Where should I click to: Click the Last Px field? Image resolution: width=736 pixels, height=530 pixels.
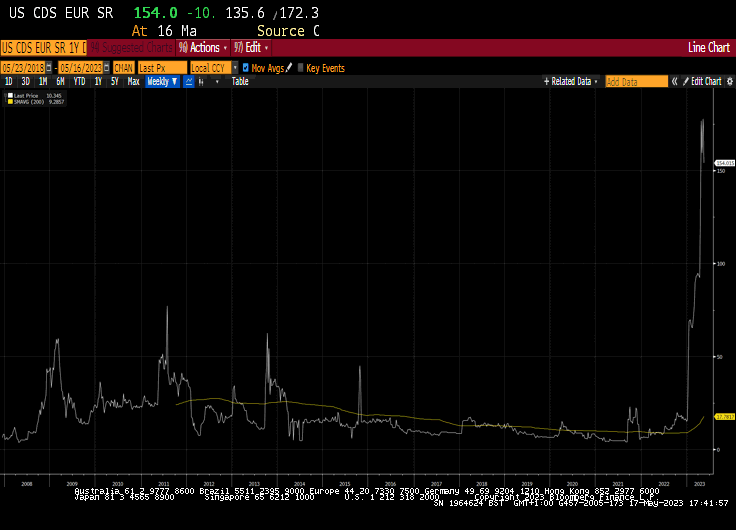[162, 68]
